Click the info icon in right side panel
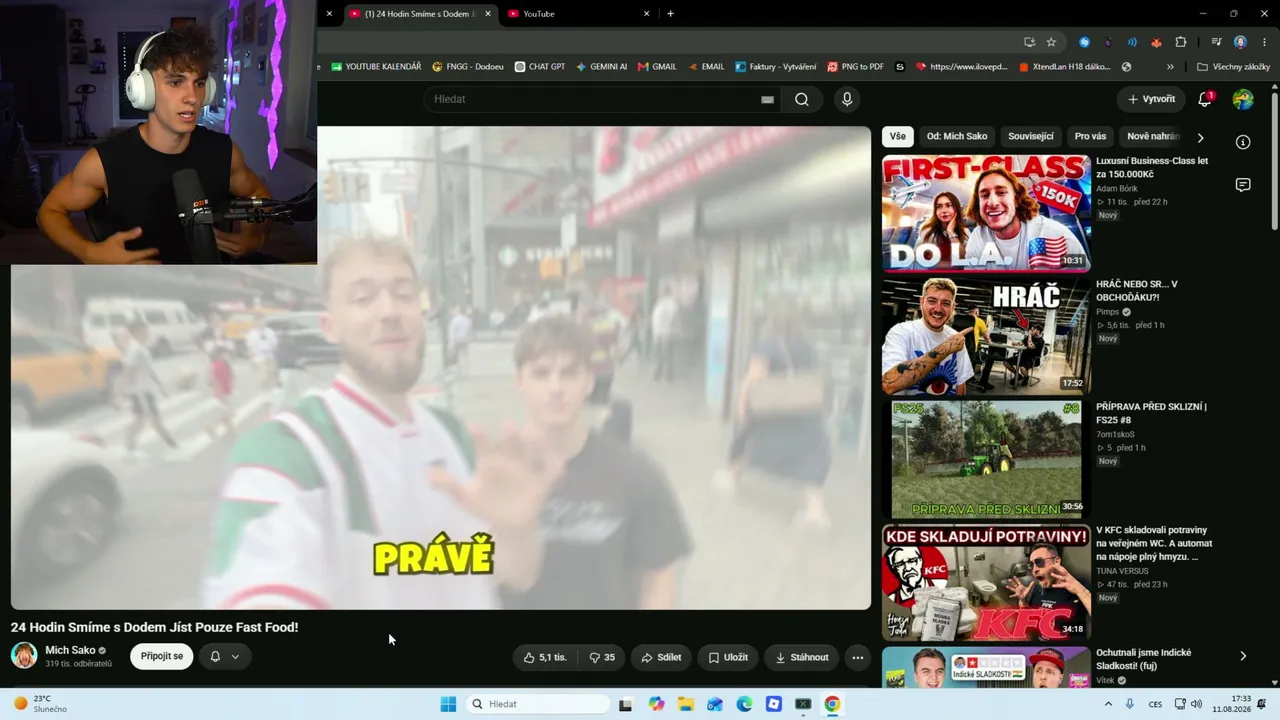The image size is (1280, 720). coord(1243,142)
